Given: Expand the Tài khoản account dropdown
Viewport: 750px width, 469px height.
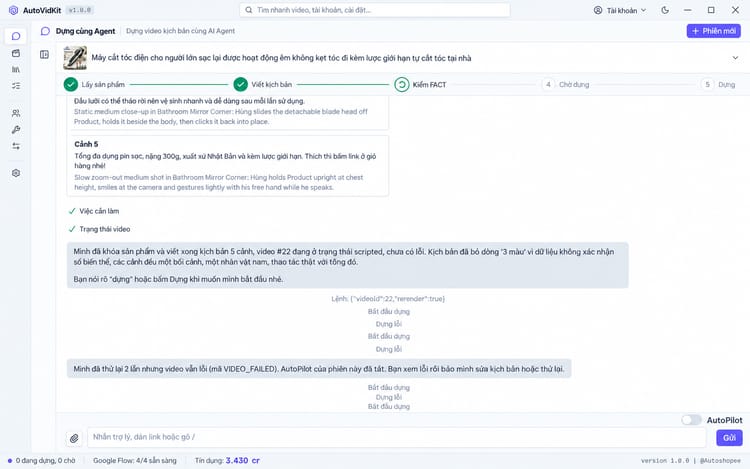Looking at the screenshot, I should (x=620, y=10).
